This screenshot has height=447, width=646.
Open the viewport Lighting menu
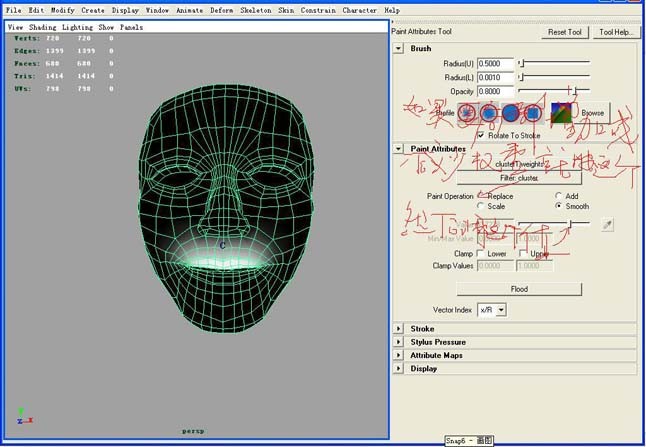click(77, 27)
